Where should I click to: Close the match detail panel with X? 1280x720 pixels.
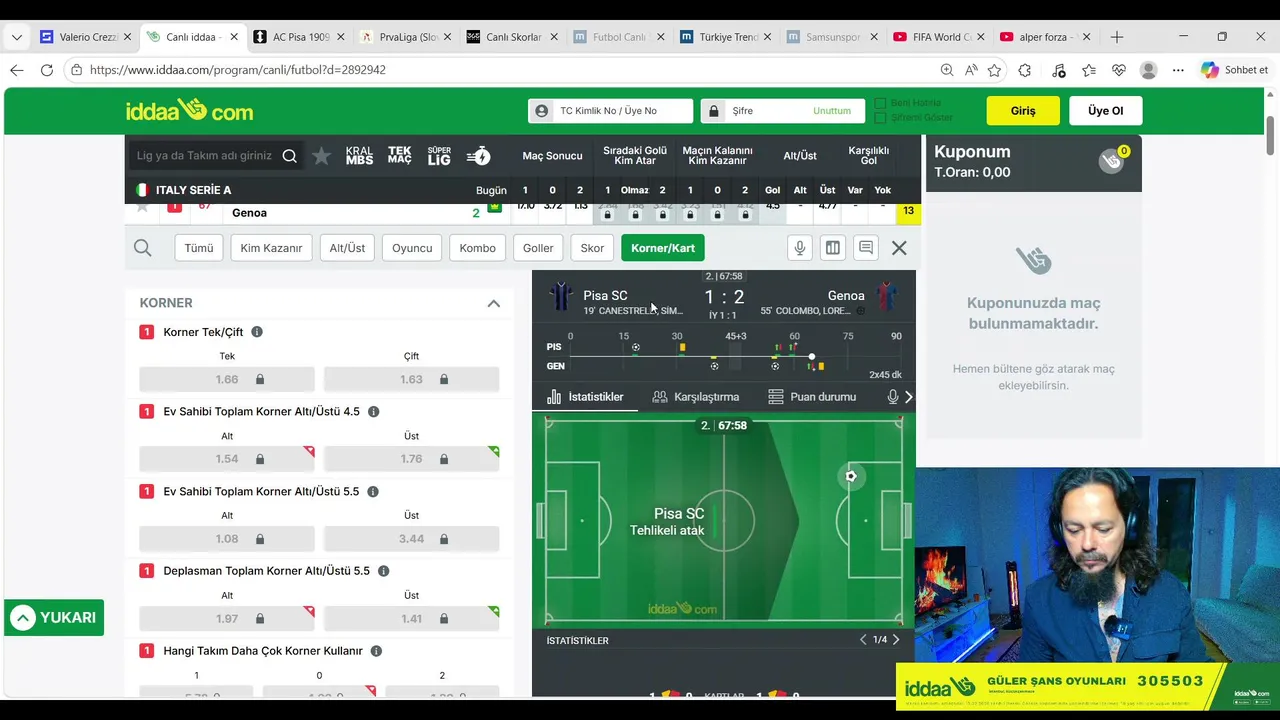tap(899, 248)
